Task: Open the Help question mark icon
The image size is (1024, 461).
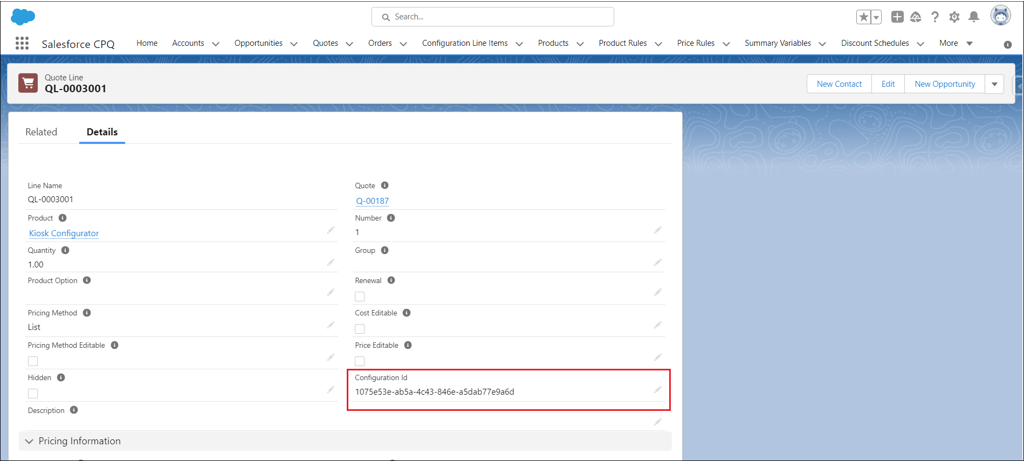Action: point(935,18)
